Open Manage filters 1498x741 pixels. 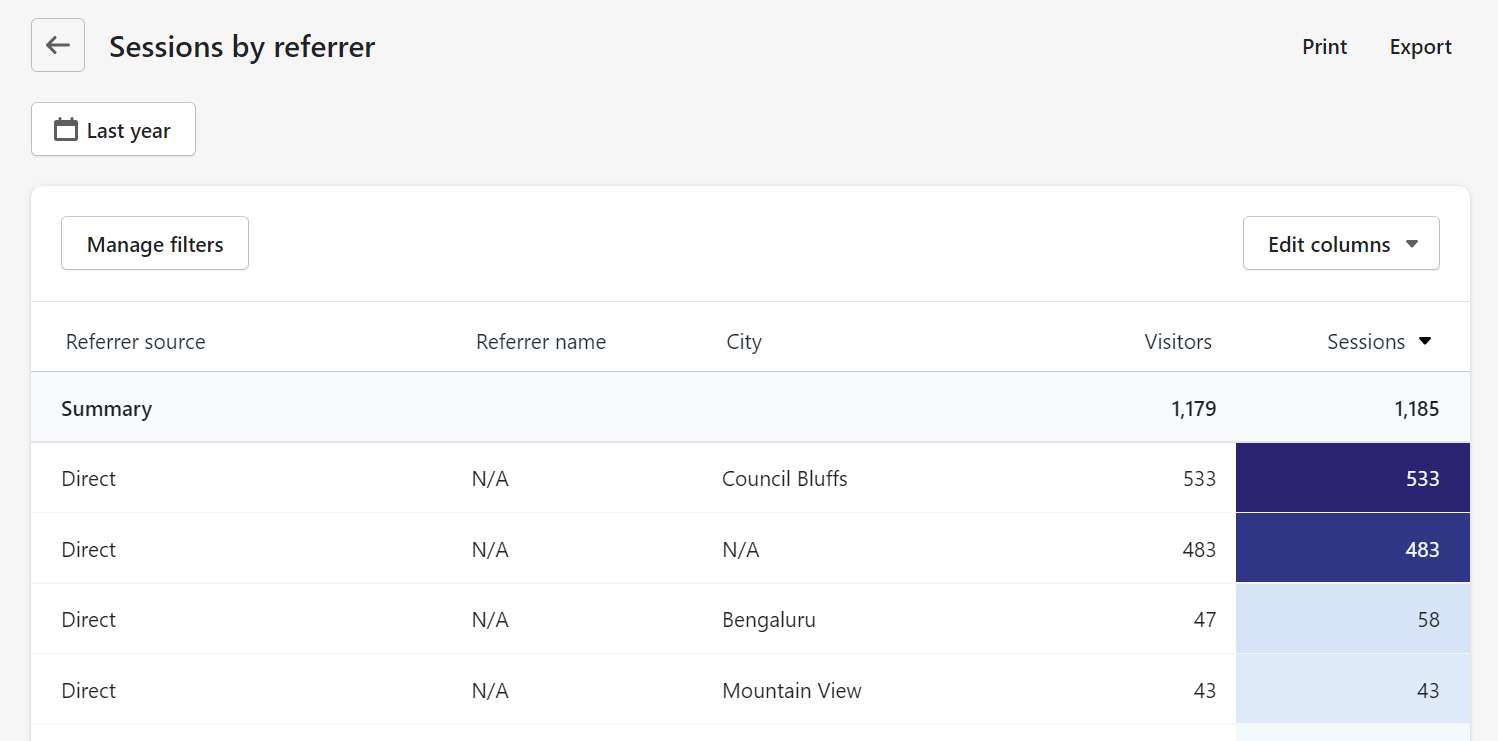coord(155,243)
